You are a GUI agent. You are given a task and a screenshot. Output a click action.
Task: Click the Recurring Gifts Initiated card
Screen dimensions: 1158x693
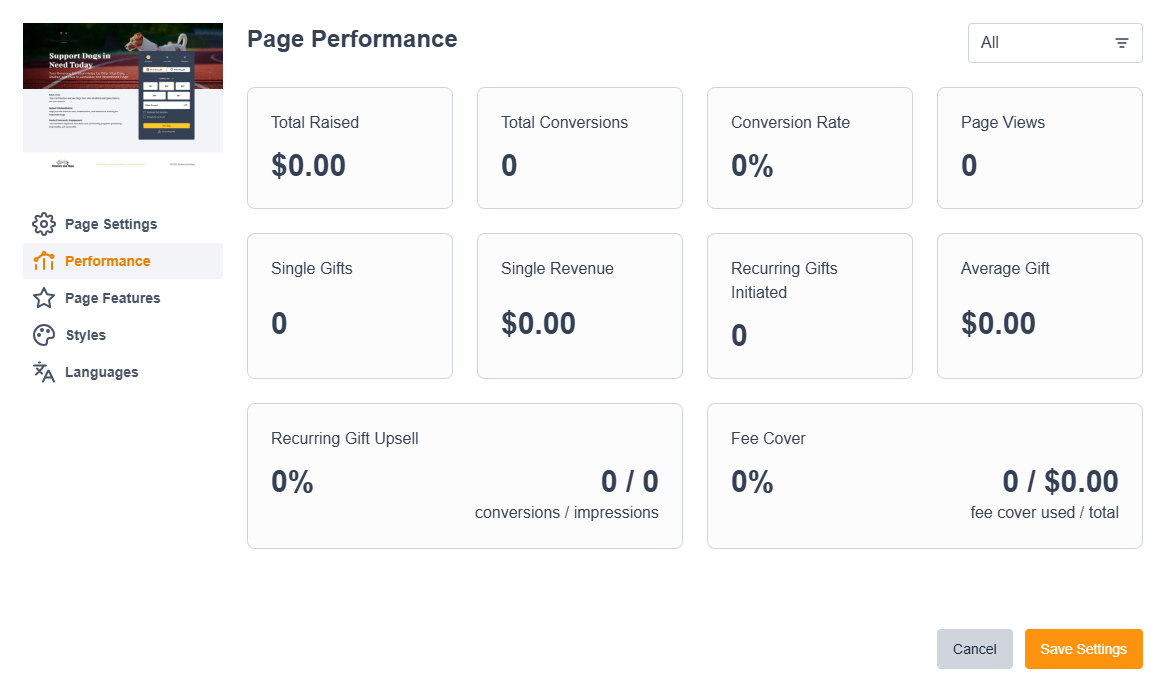click(809, 305)
